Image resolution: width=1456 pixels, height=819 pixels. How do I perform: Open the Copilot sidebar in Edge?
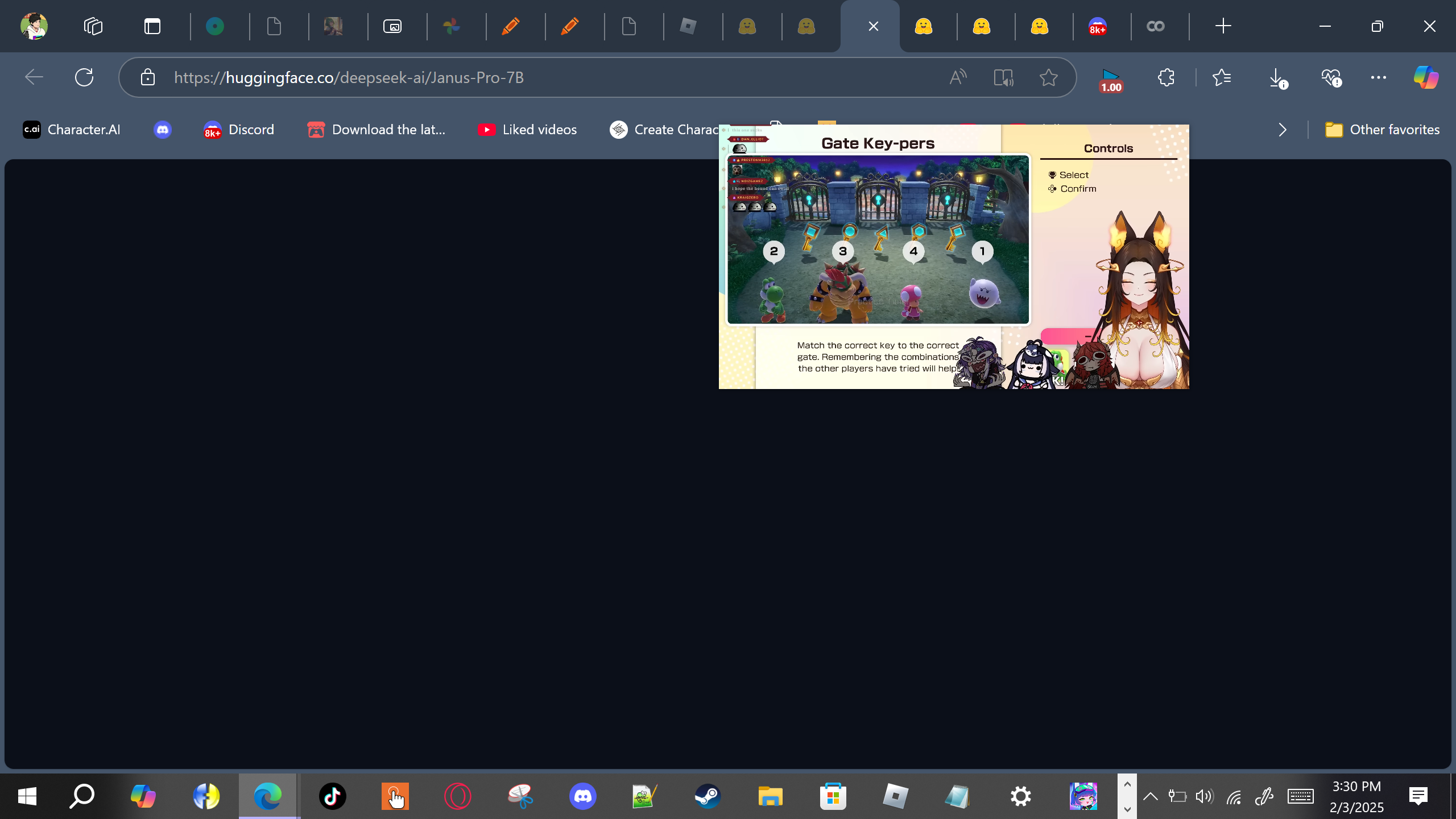click(x=1426, y=77)
